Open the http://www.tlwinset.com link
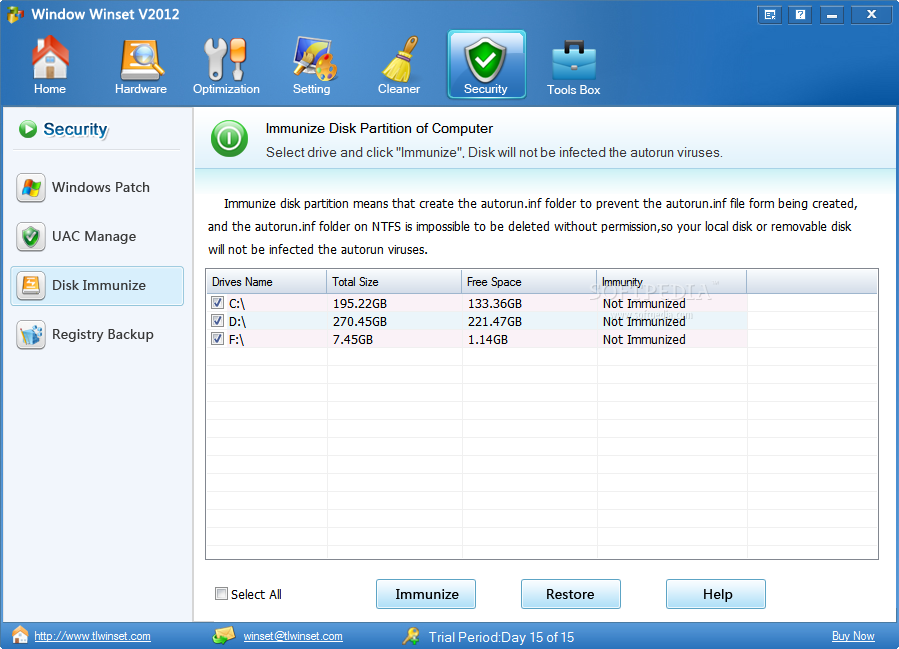Screen dimensions: 899x649 pyautogui.click(x=92, y=636)
